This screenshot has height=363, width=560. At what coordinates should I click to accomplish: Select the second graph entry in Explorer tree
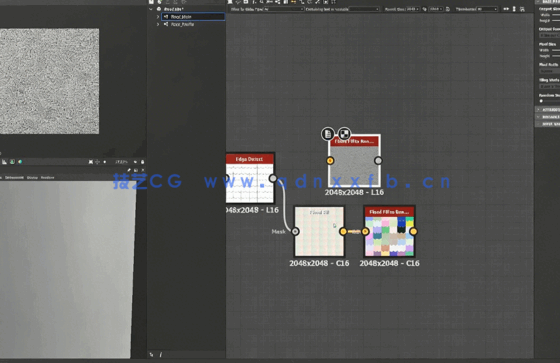[x=182, y=24]
